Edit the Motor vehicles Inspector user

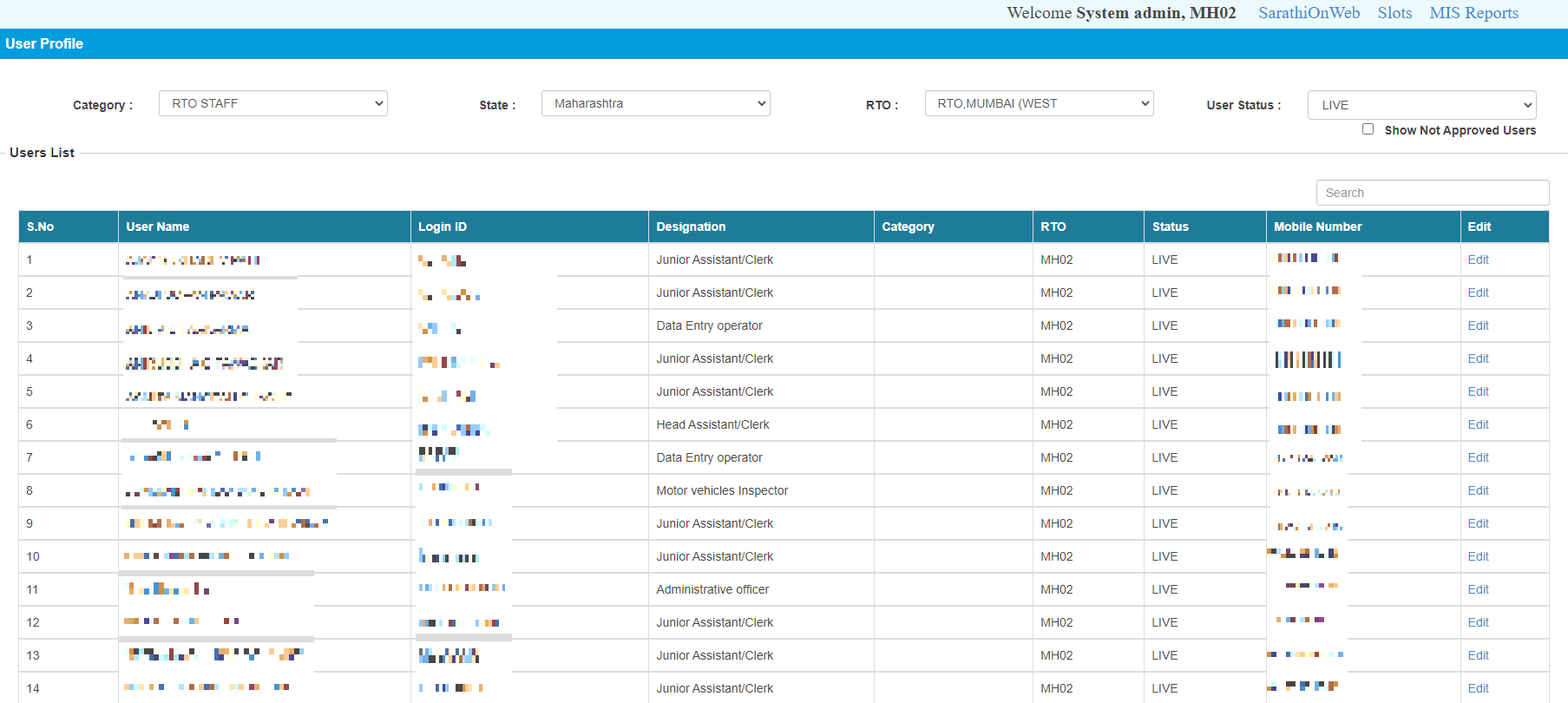click(1478, 490)
